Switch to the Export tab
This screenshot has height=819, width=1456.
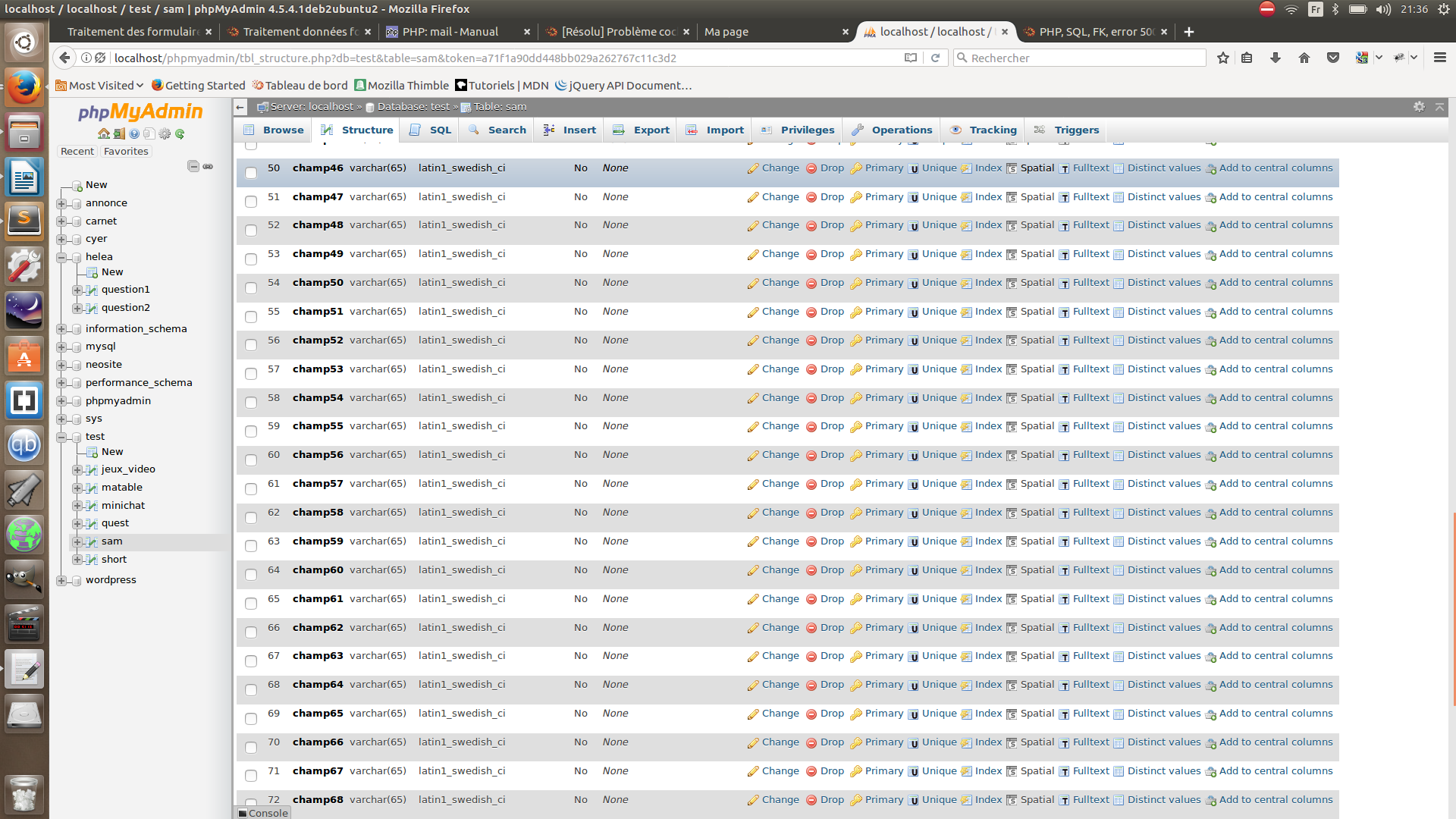pyautogui.click(x=642, y=130)
